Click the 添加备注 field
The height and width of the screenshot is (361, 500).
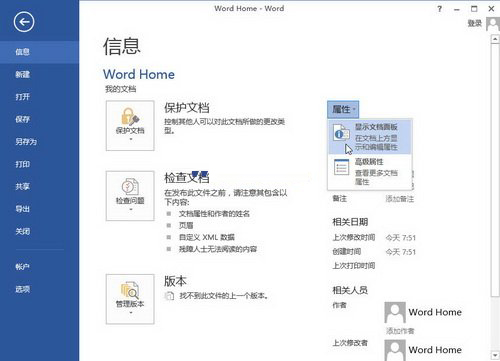pos(400,199)
